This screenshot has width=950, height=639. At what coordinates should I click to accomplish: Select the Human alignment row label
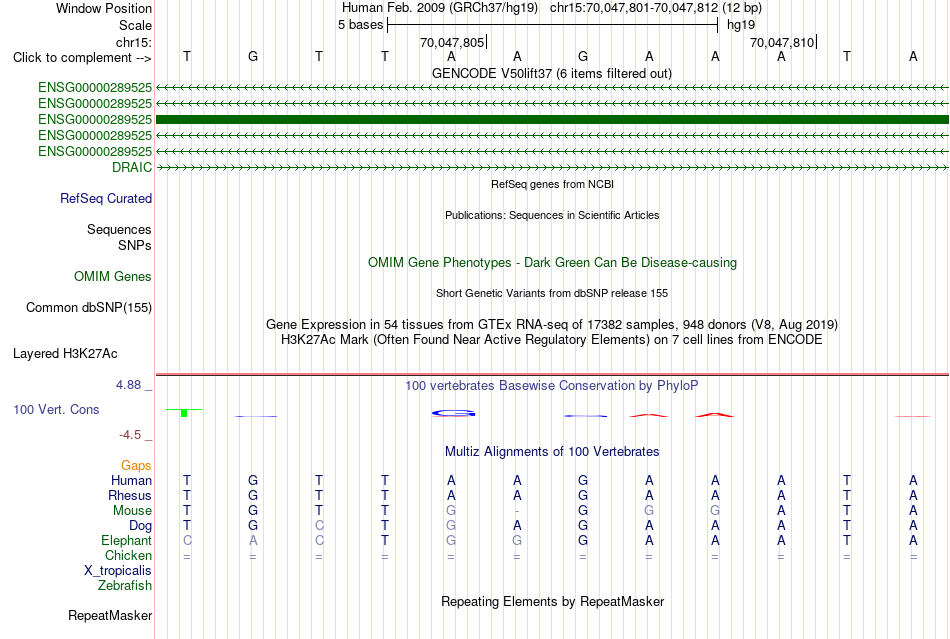point(131,480)
